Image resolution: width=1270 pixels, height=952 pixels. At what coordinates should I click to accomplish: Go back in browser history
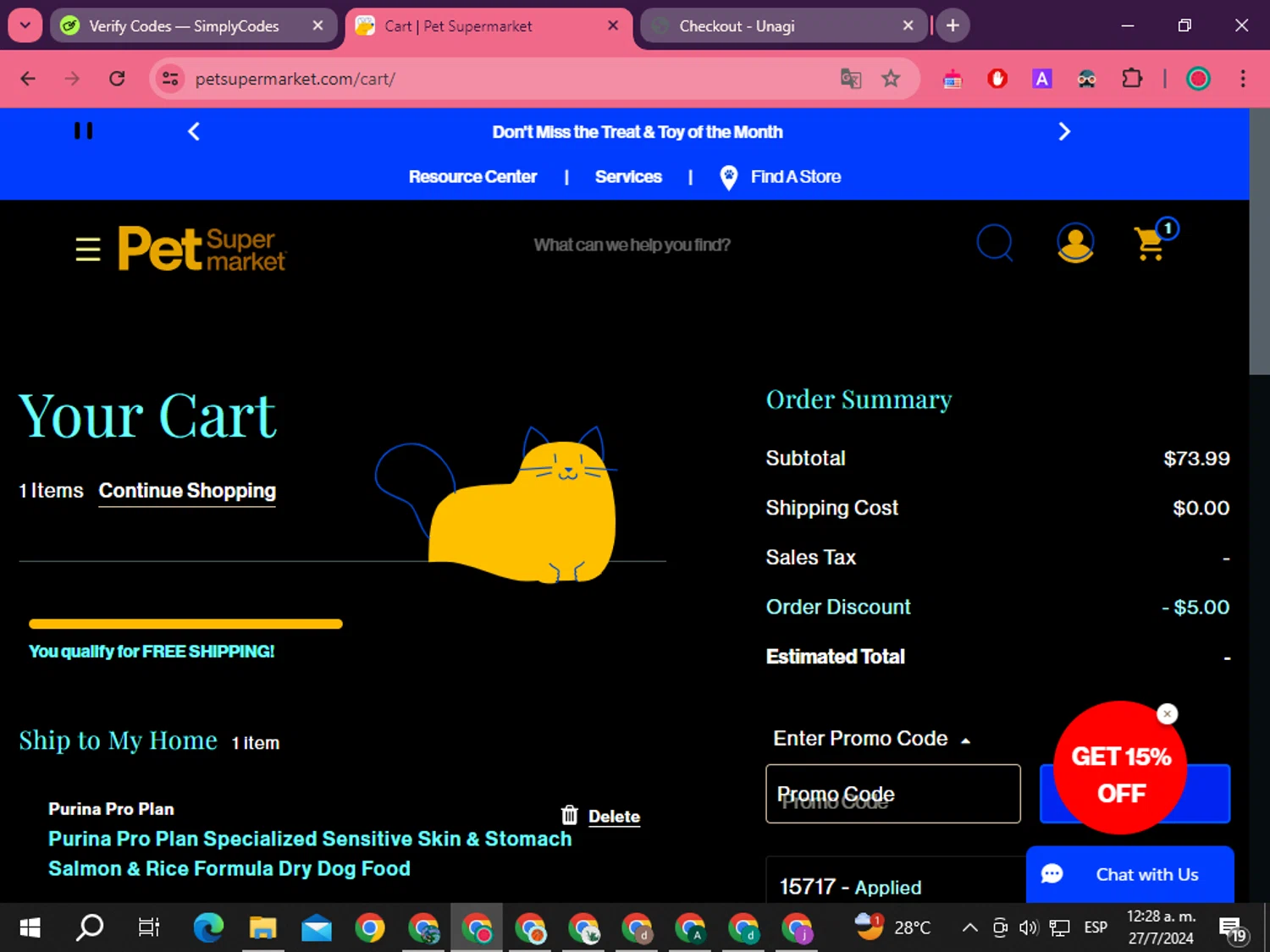coord(28,79)
